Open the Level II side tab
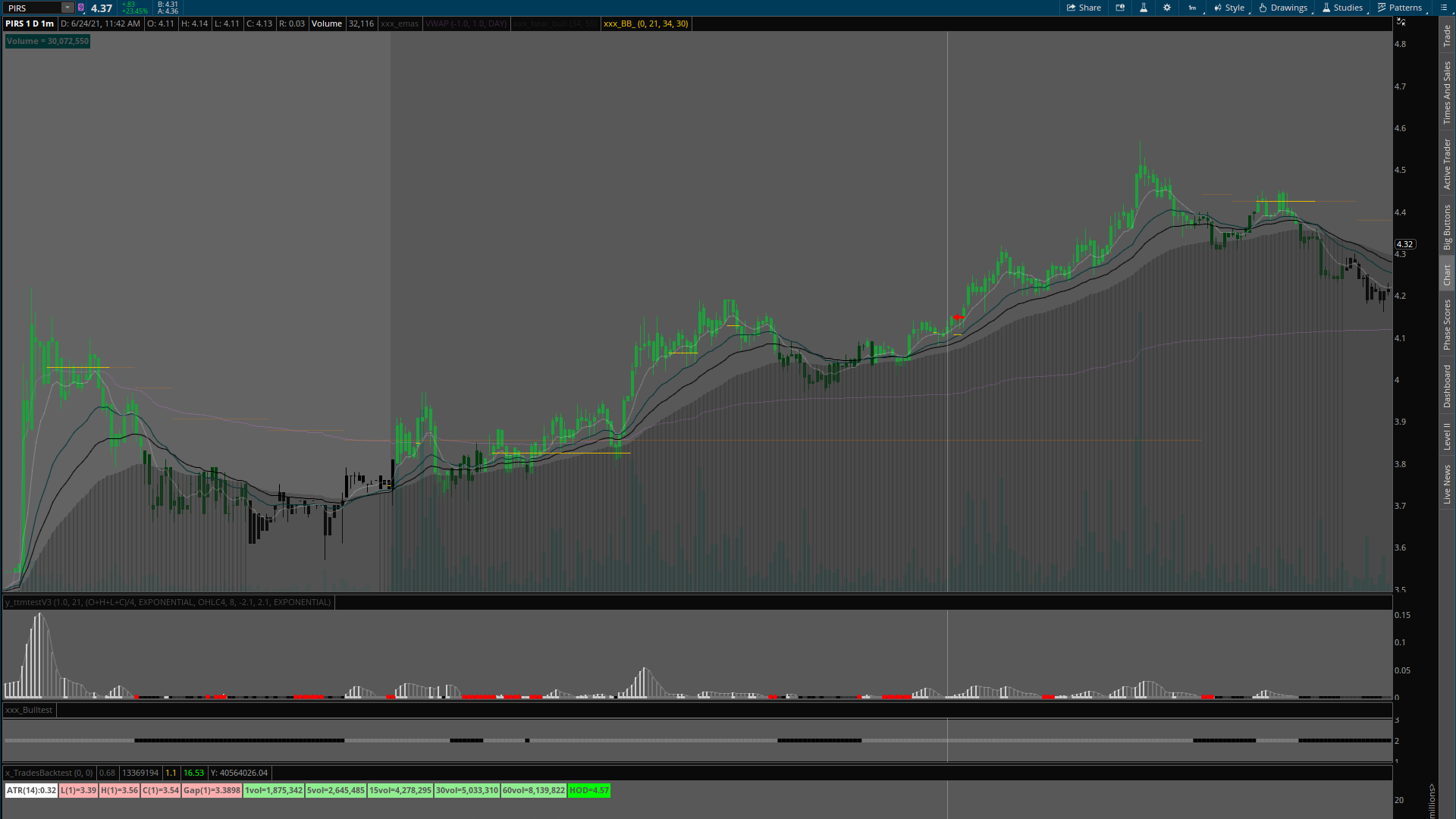Image resolution: width=1456 pixels, height=819 pixels. click(1447, 436)
